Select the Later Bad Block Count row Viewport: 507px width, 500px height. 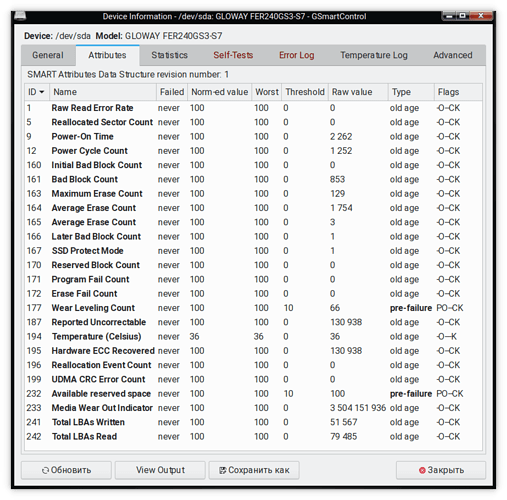pyautogui.click(x=253, y=237)
